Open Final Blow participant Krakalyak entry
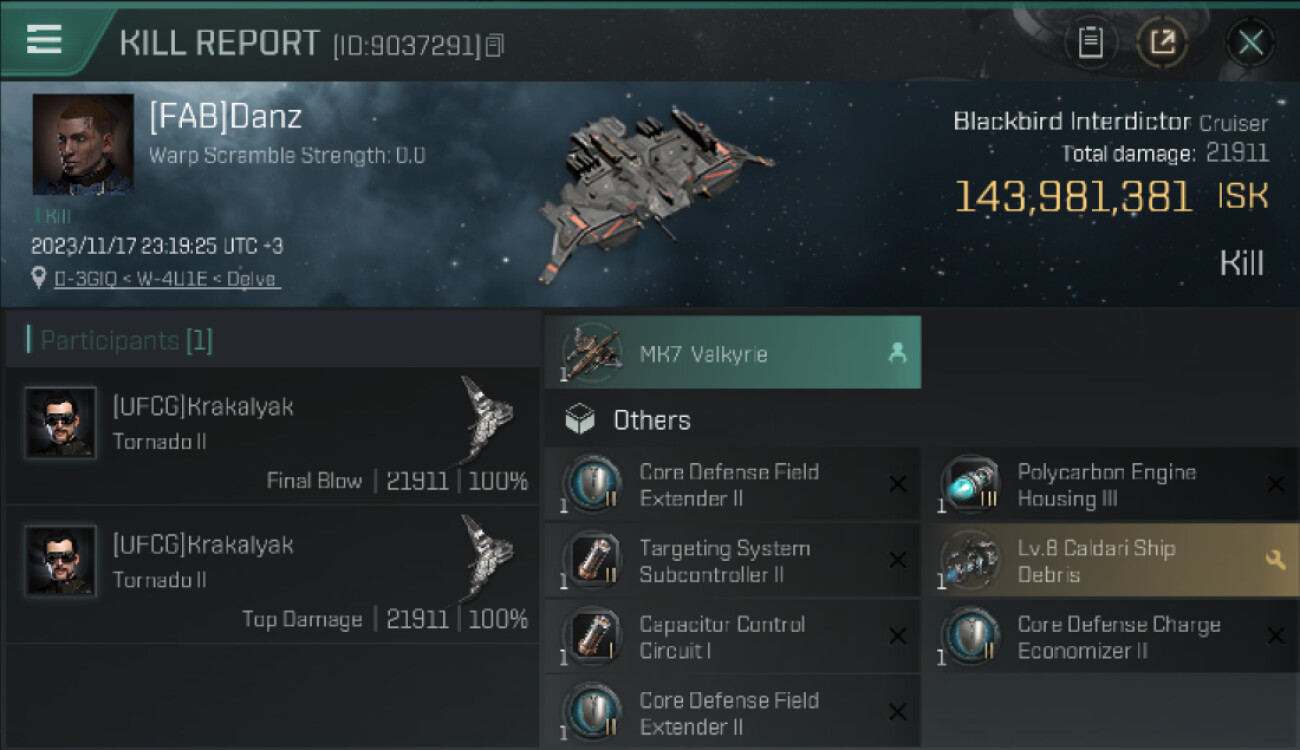The image size is (1300, 750). [x=272, y=436]
